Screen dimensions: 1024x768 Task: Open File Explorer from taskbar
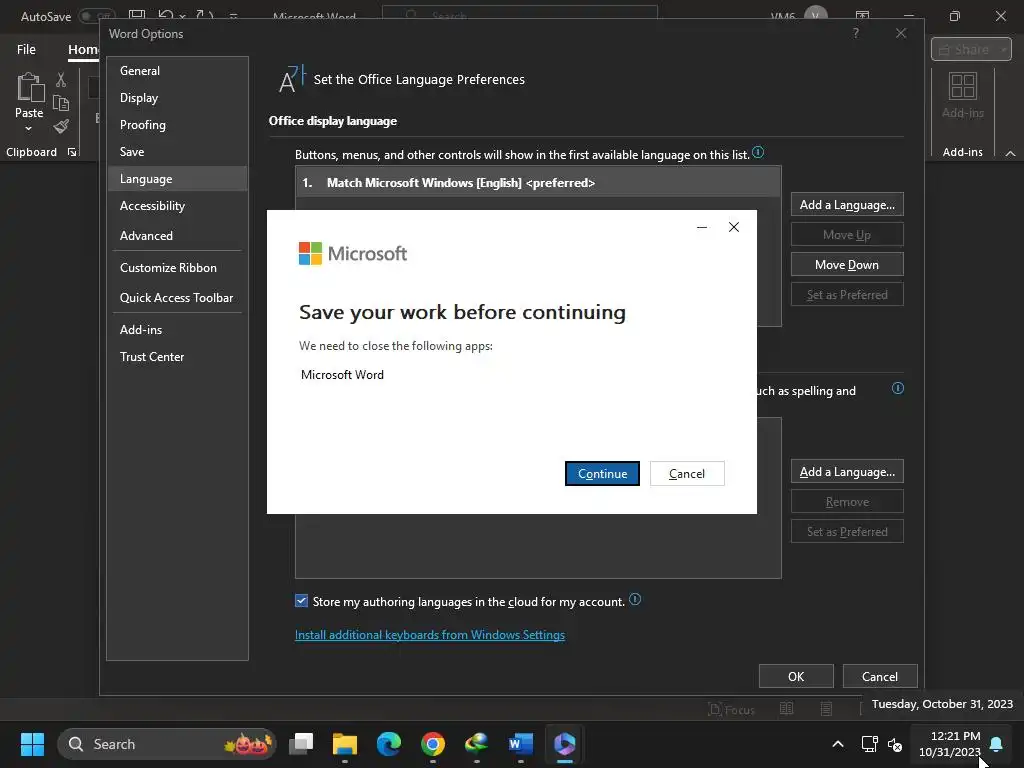pyautogui.click(x=345, y=744)
